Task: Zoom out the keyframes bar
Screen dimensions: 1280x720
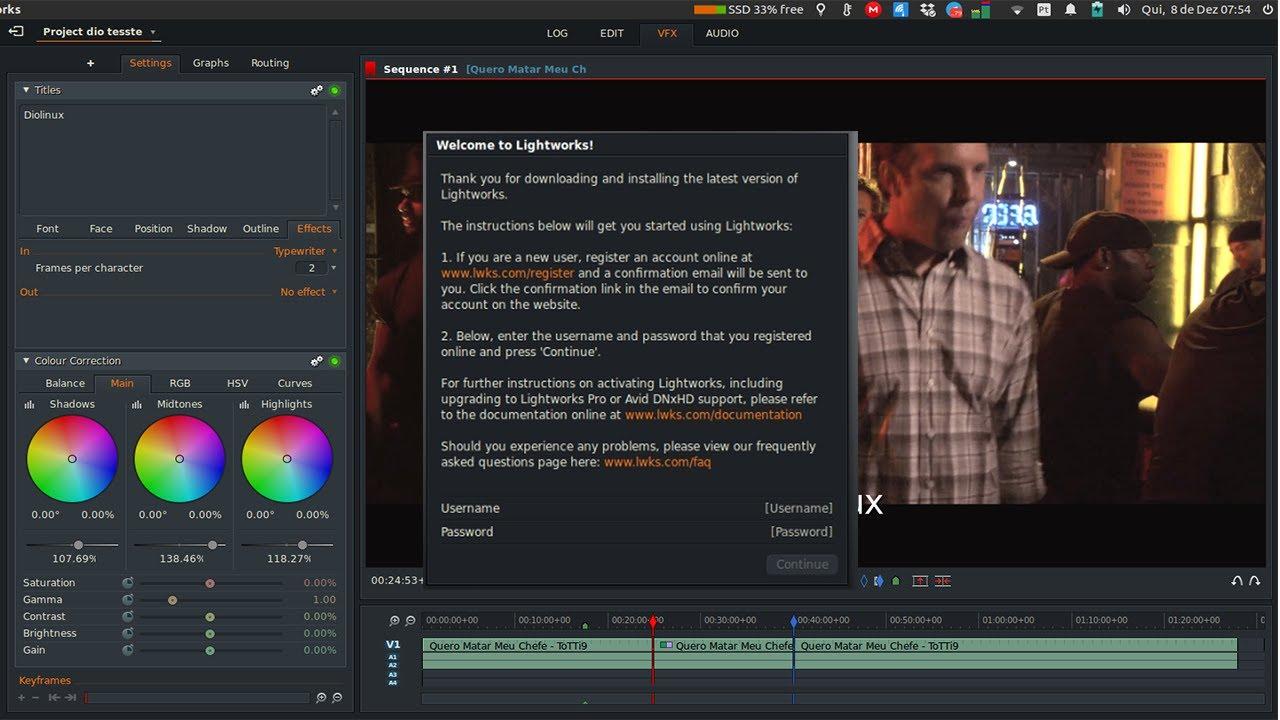Action: [x=337, y=697]
